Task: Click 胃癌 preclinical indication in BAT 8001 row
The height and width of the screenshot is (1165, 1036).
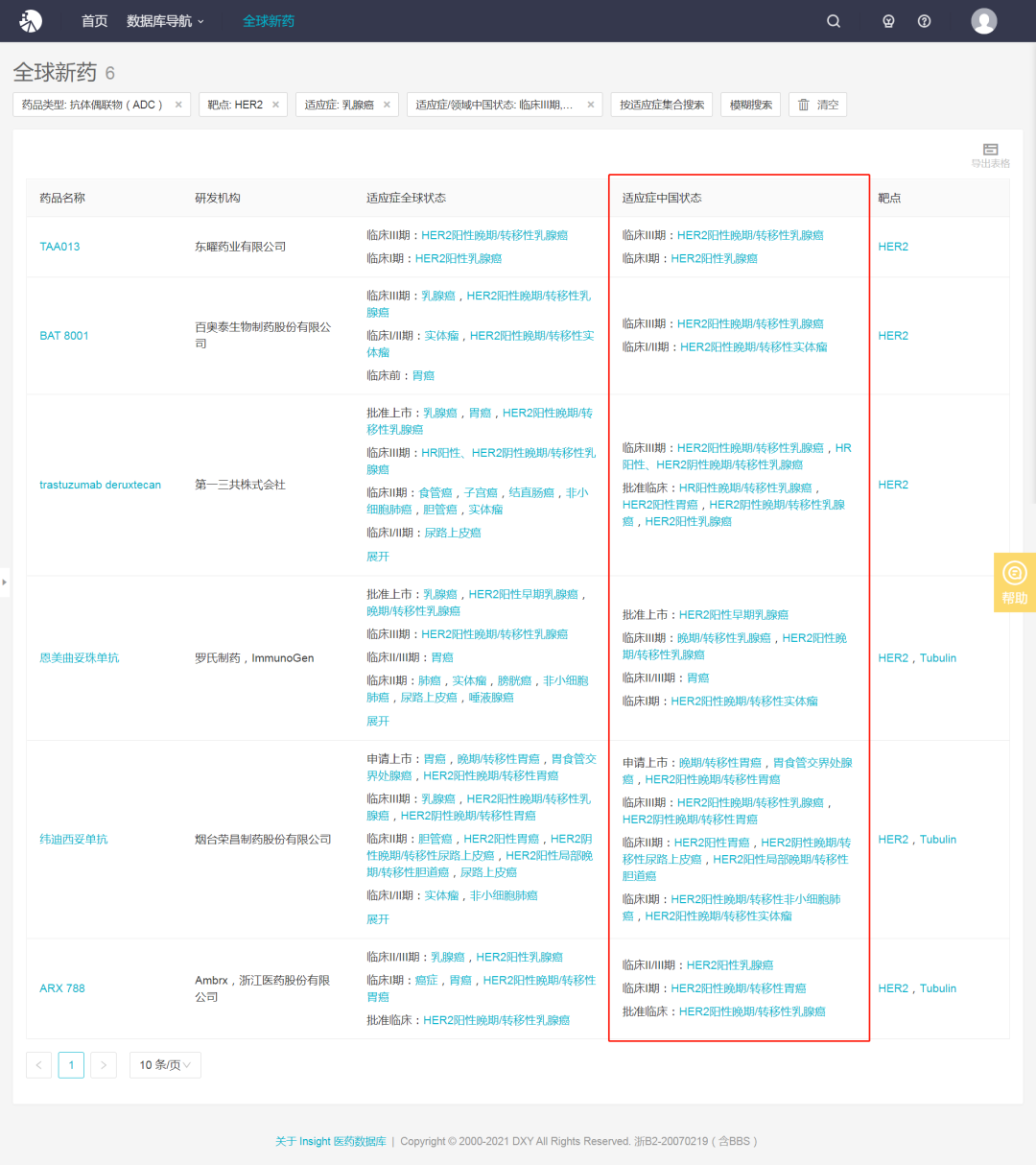Action: [x=423, y=376]
